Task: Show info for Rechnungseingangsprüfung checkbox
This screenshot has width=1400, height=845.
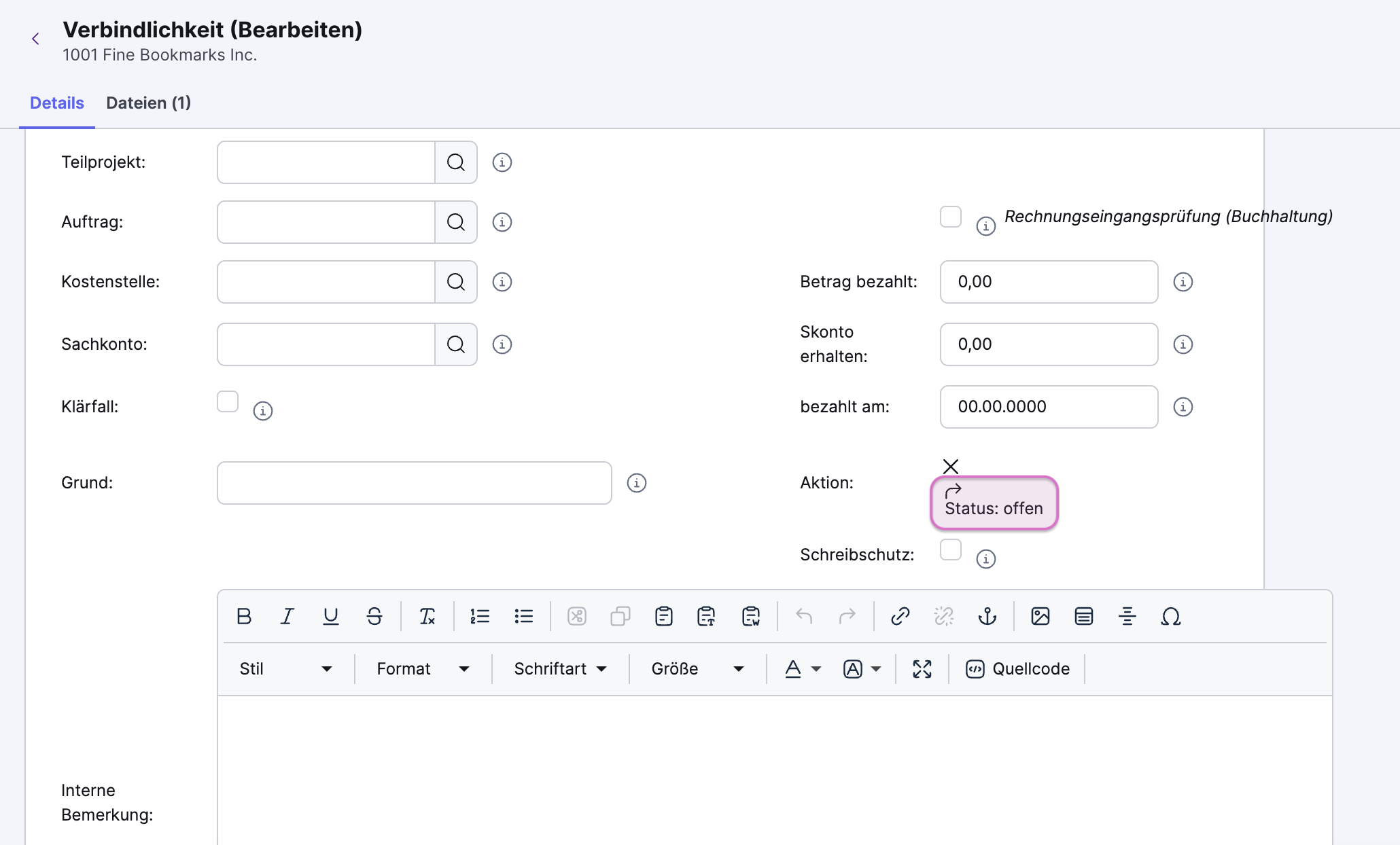Action: click(986, 226)
